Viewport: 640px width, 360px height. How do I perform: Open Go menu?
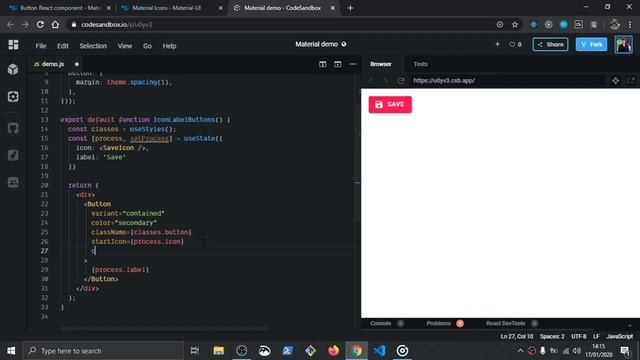point(147,46)
